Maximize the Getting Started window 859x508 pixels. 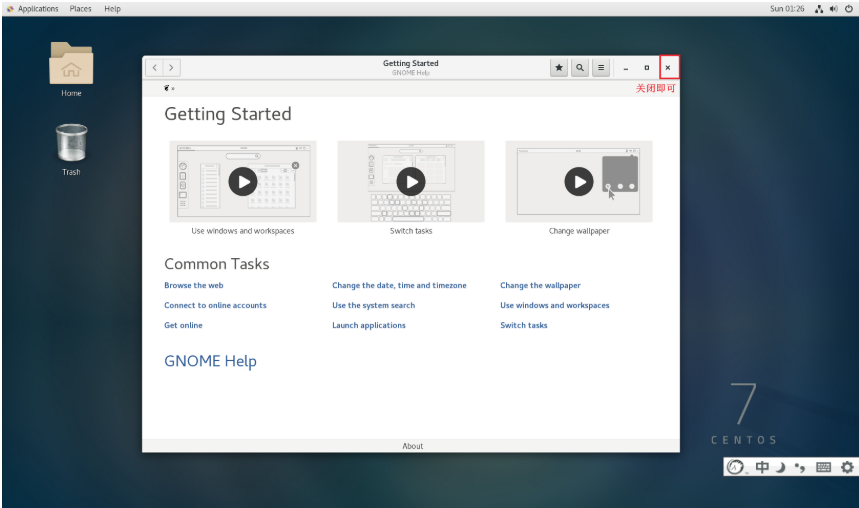[646, 68]
